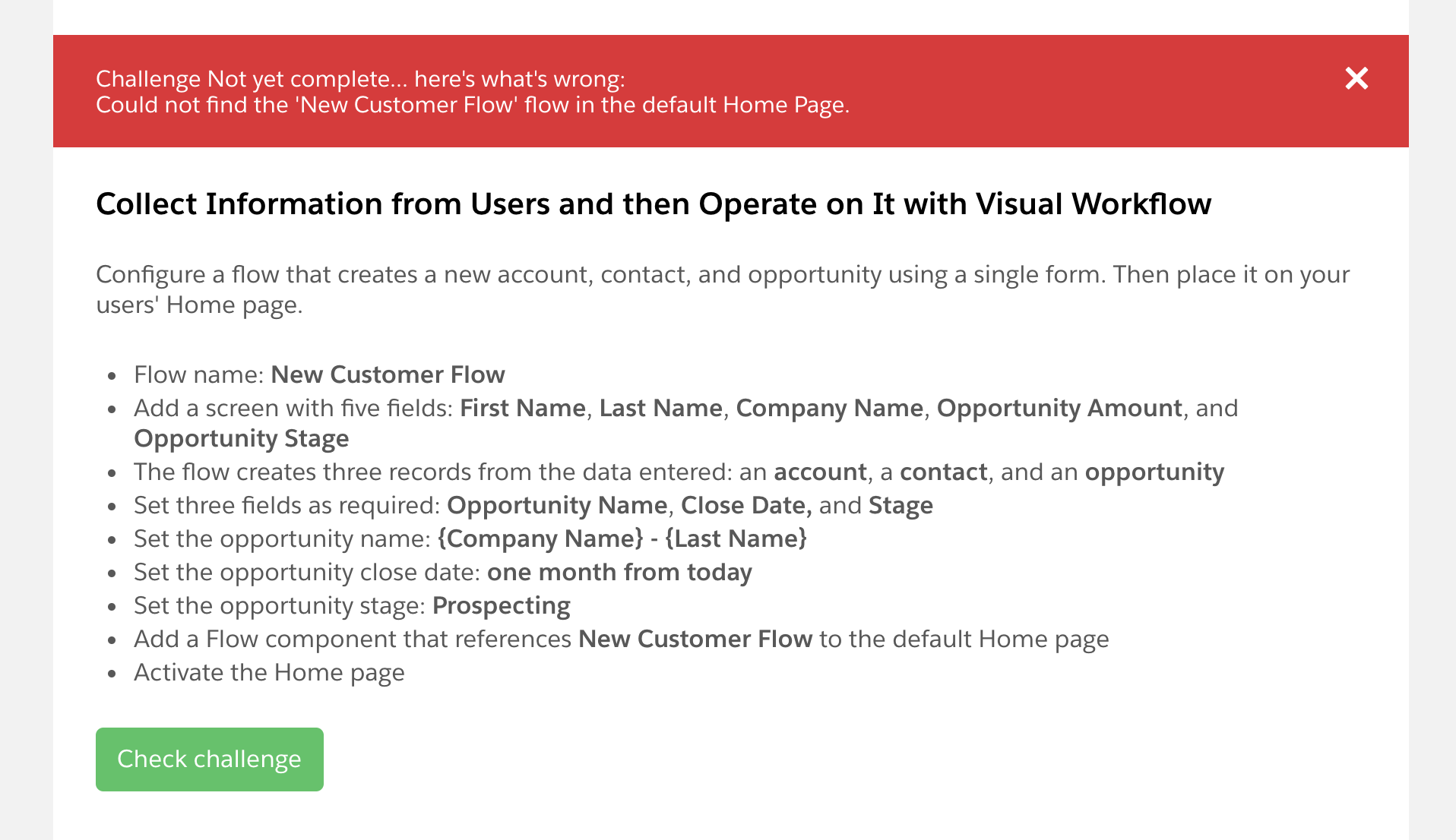The height and width of the screenshot is (840, 1456).
Task: Click the bold 'Company Name' field text
Action: pyautogui.click(x=829, y=408)
